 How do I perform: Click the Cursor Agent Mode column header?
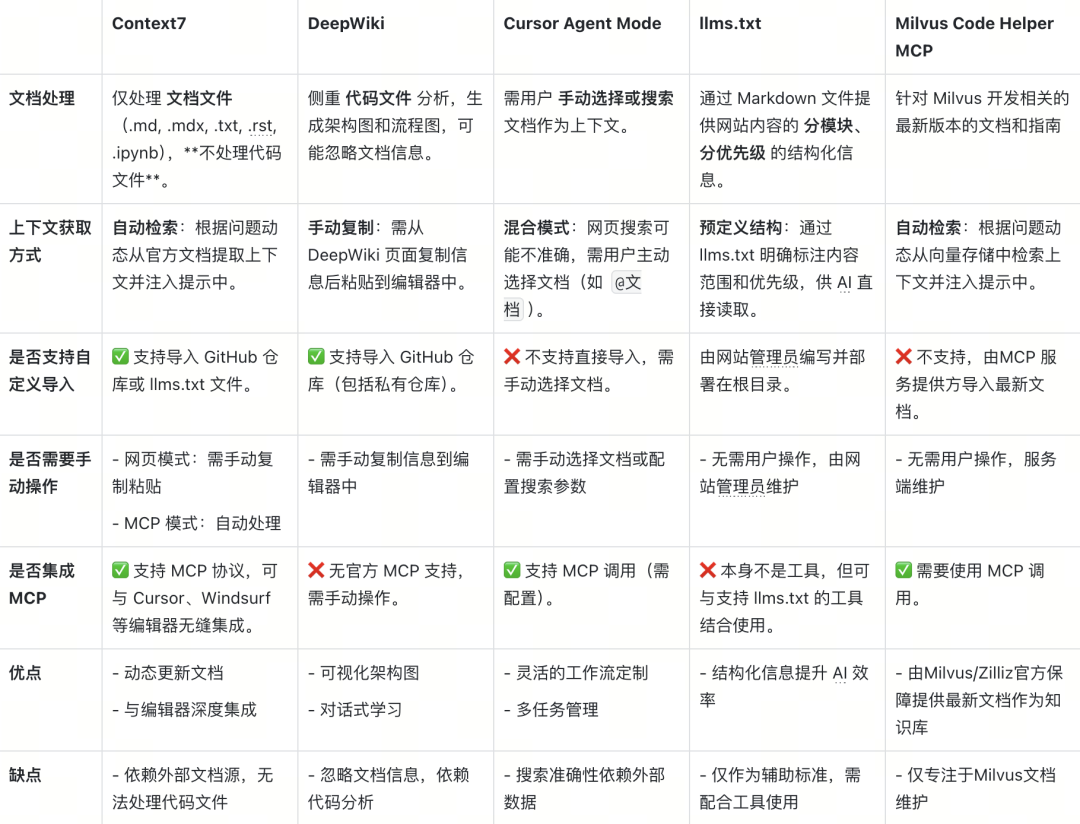[582, 23]
